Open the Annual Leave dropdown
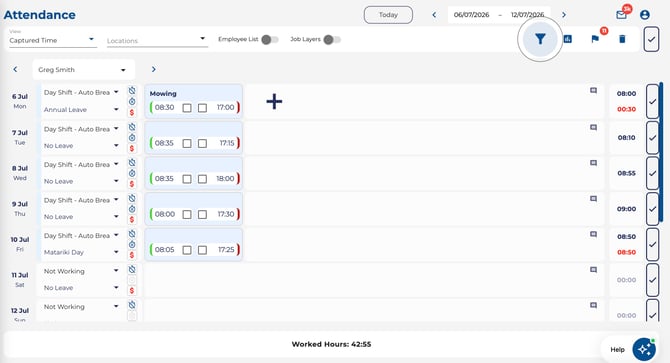The width and height of the screenshot is (670, 363). coord(81,110)
